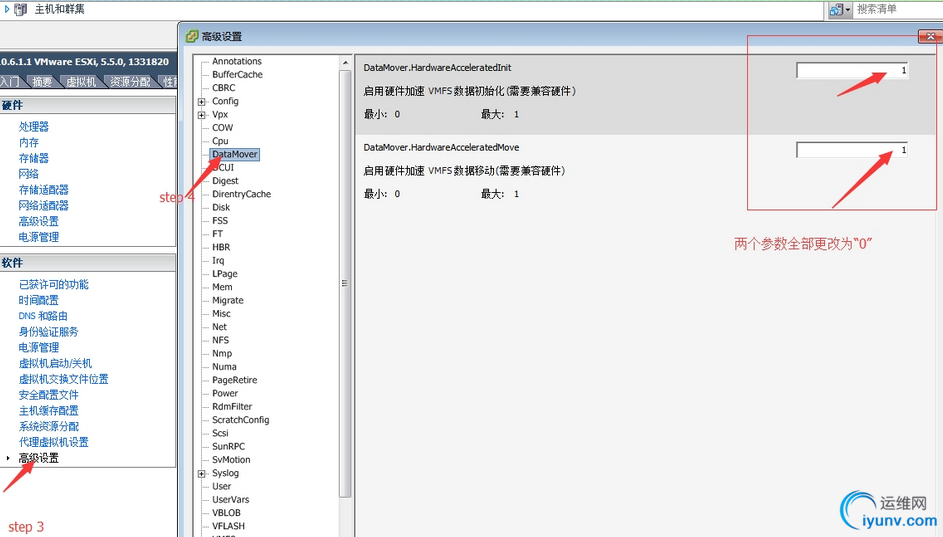Click the settings tree scrollbar up arrow
Screen dimensions: 943x537
pyautogui.click(x=345, y=63)
